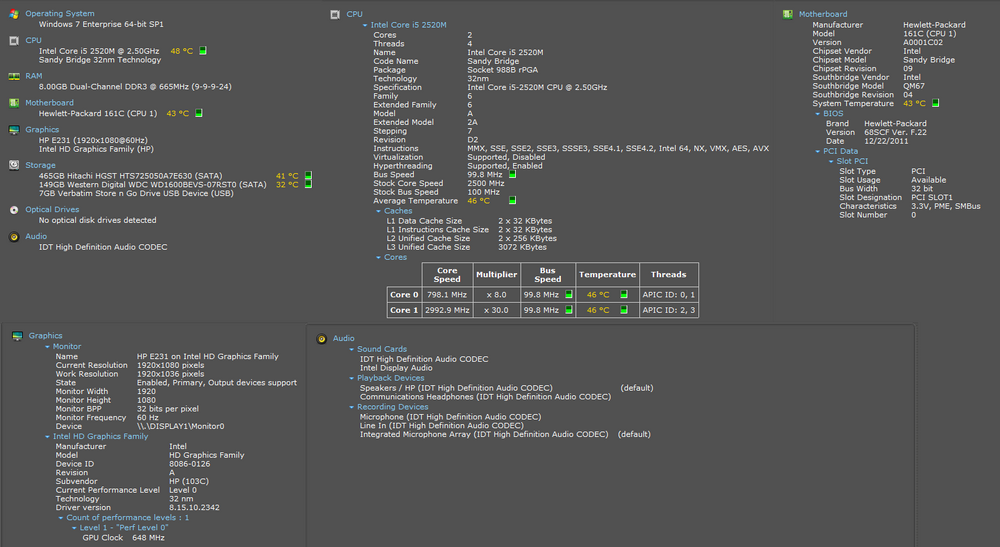This screenshot has width=1000, height=547.
Task: Click the green indicator next to System Temperature
Action: point(935,103)
